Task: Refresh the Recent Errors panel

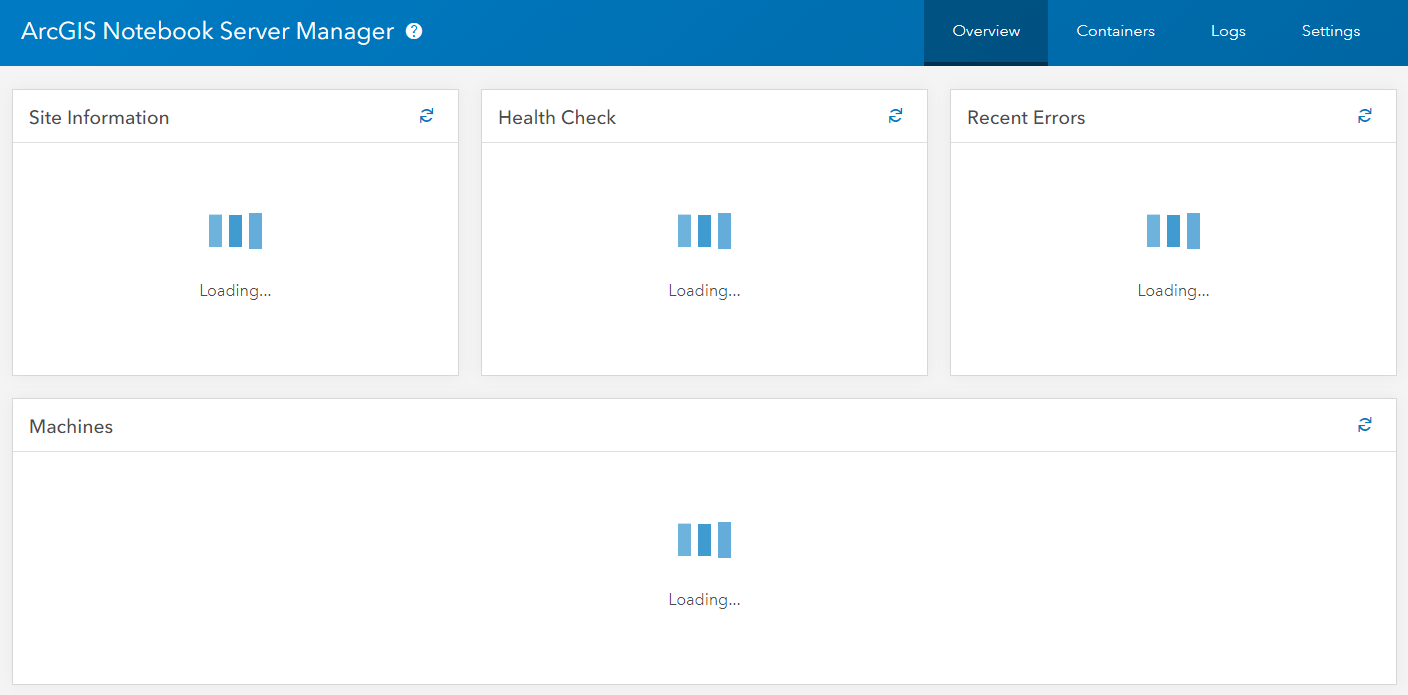Action: pos(1365,116)
